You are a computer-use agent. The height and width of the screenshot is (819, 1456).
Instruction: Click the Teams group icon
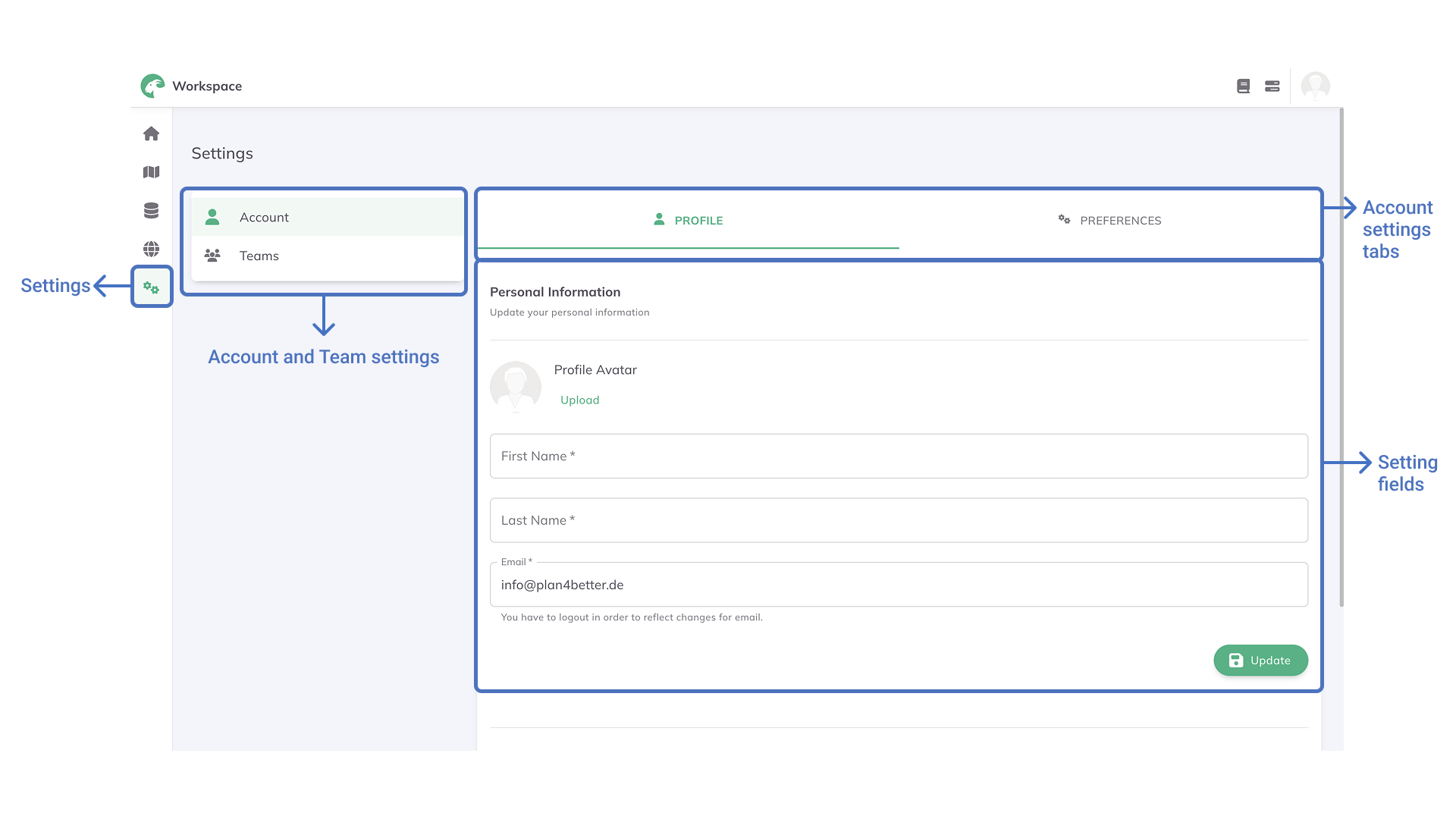coord(213,256)
